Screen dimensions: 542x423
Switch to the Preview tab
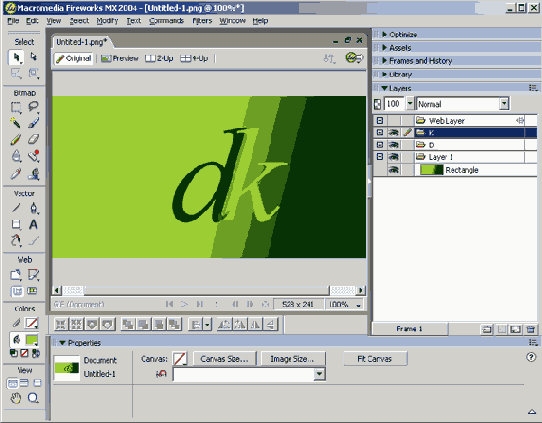click(x=120, y=58)
